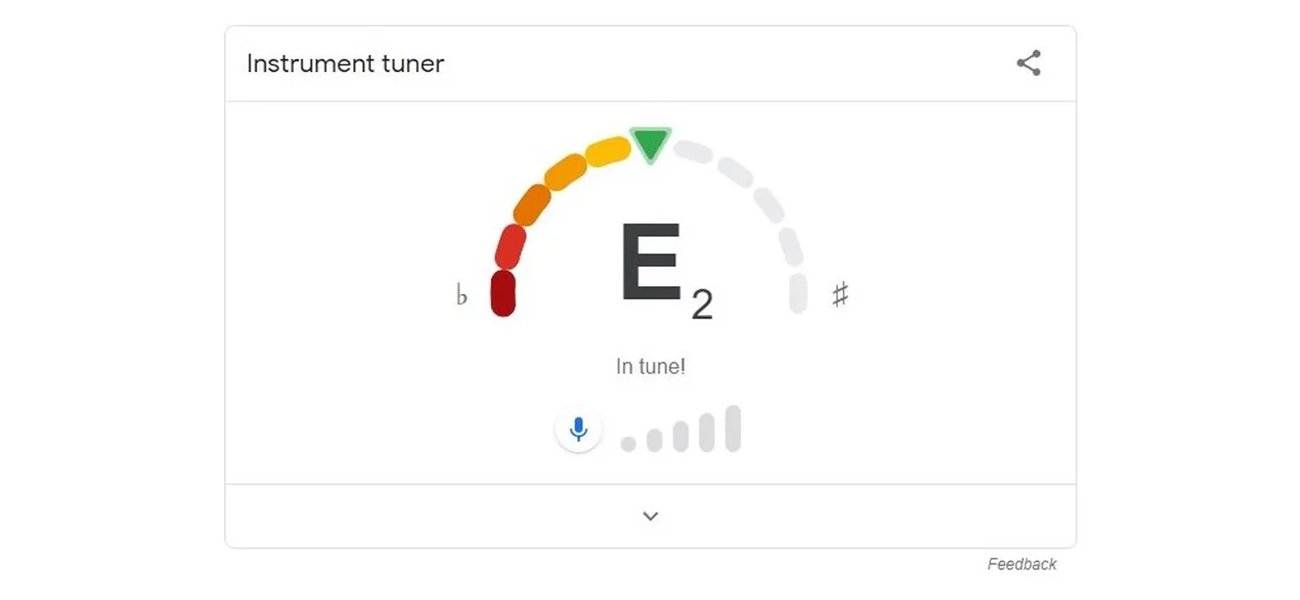Click the smallest dot of the volume meter

tap(628, 441)
